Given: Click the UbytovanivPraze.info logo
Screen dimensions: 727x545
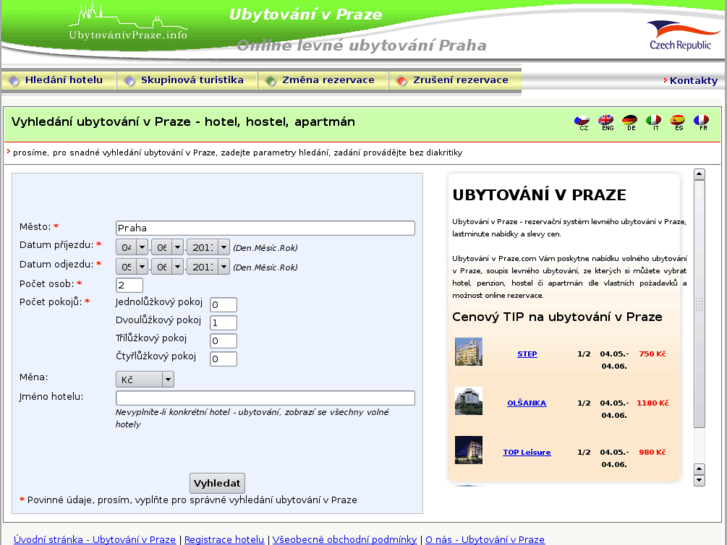Looking at the screenshot, I should click(128, 22).
